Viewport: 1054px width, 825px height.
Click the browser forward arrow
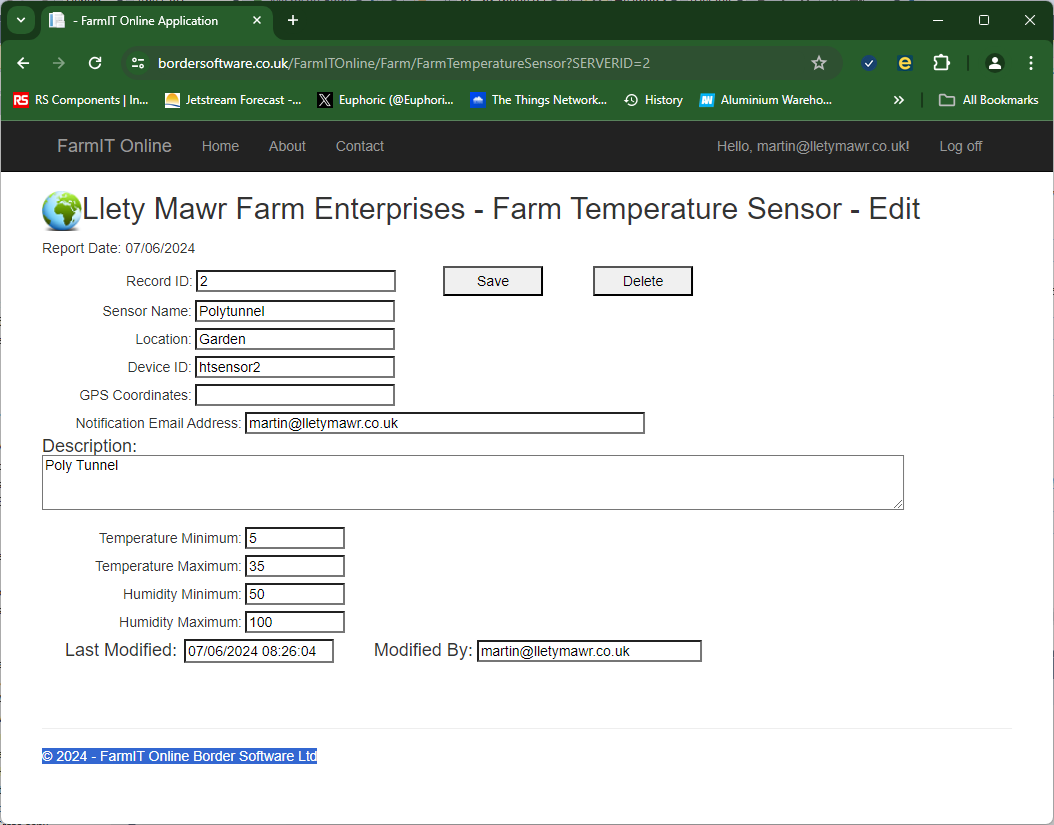coord(59,63)
